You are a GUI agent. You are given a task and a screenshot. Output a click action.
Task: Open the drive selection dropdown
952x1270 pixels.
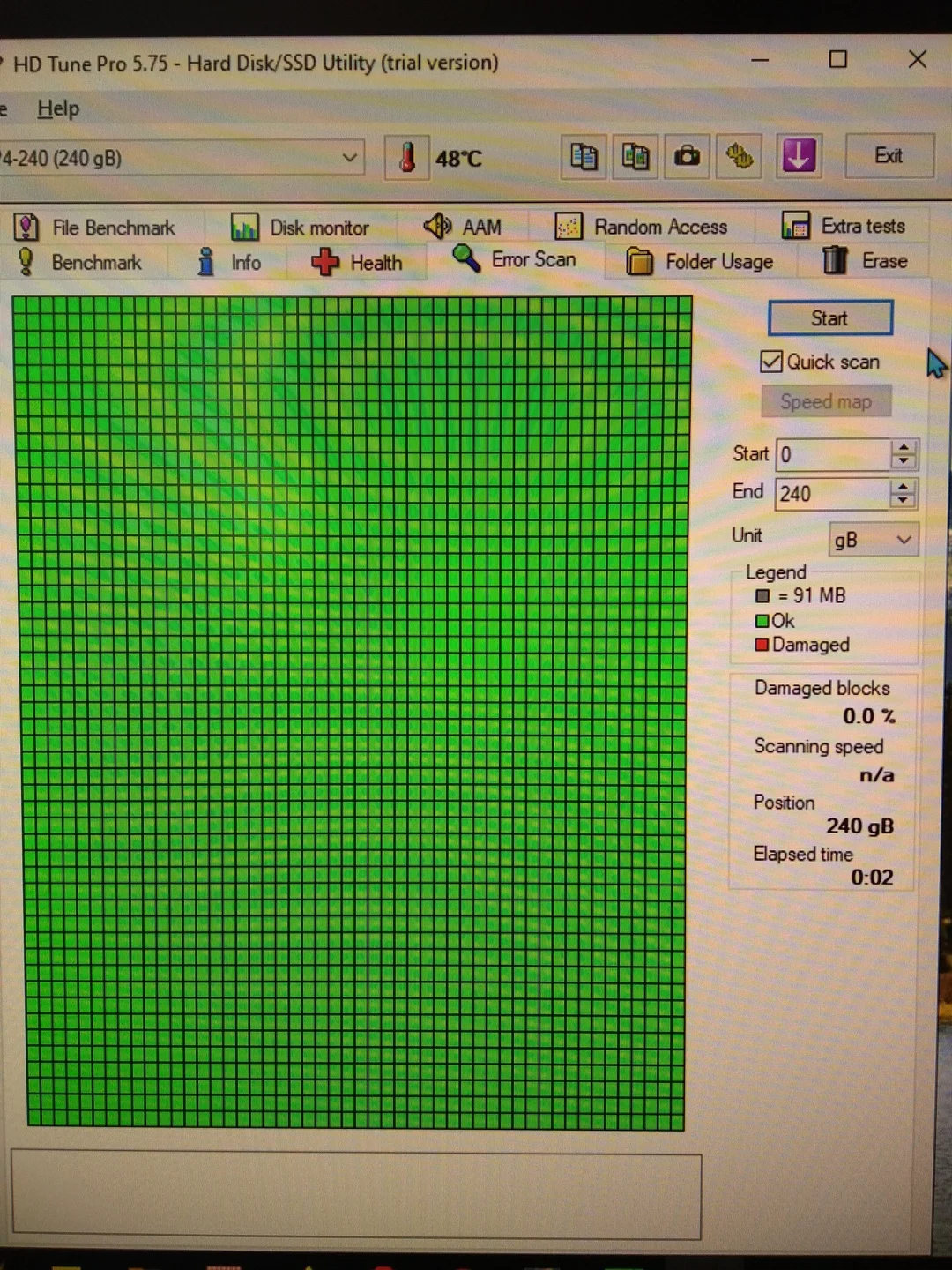[x=350, y=158]
